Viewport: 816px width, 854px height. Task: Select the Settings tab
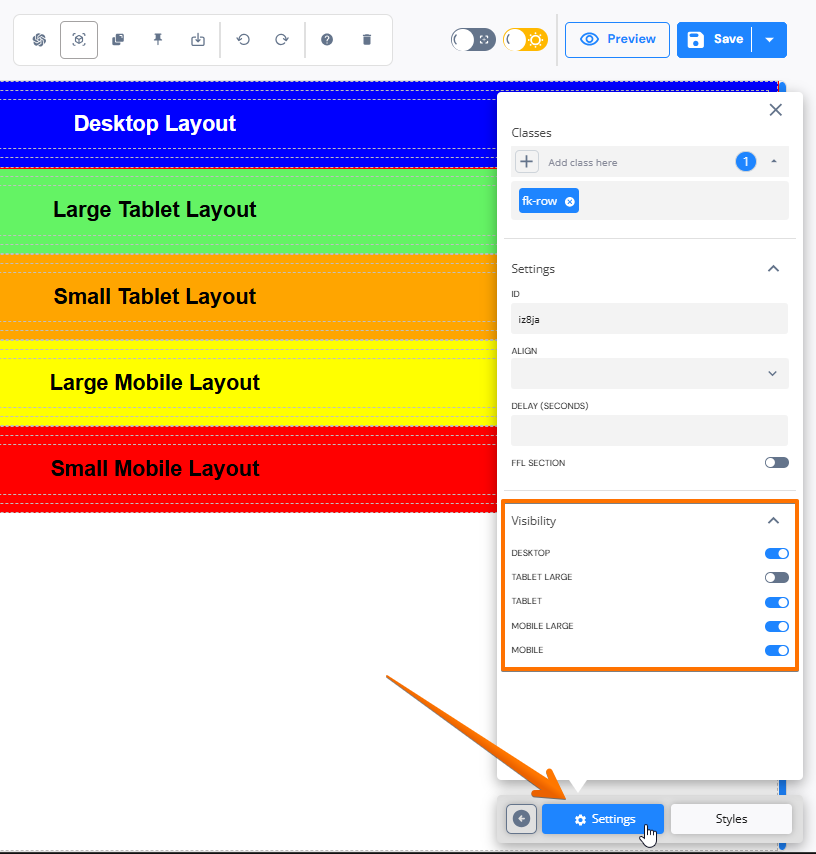603,819
